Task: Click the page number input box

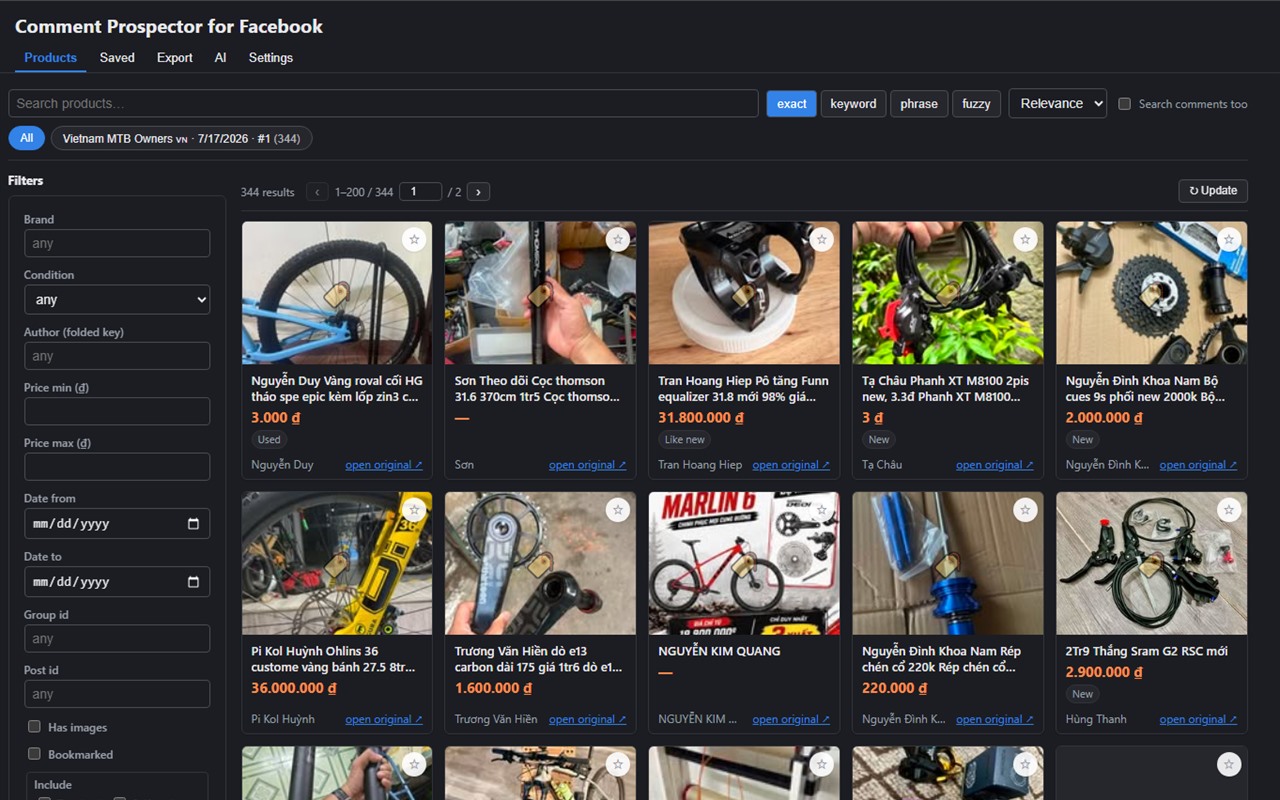Action: tap(420, 192)
